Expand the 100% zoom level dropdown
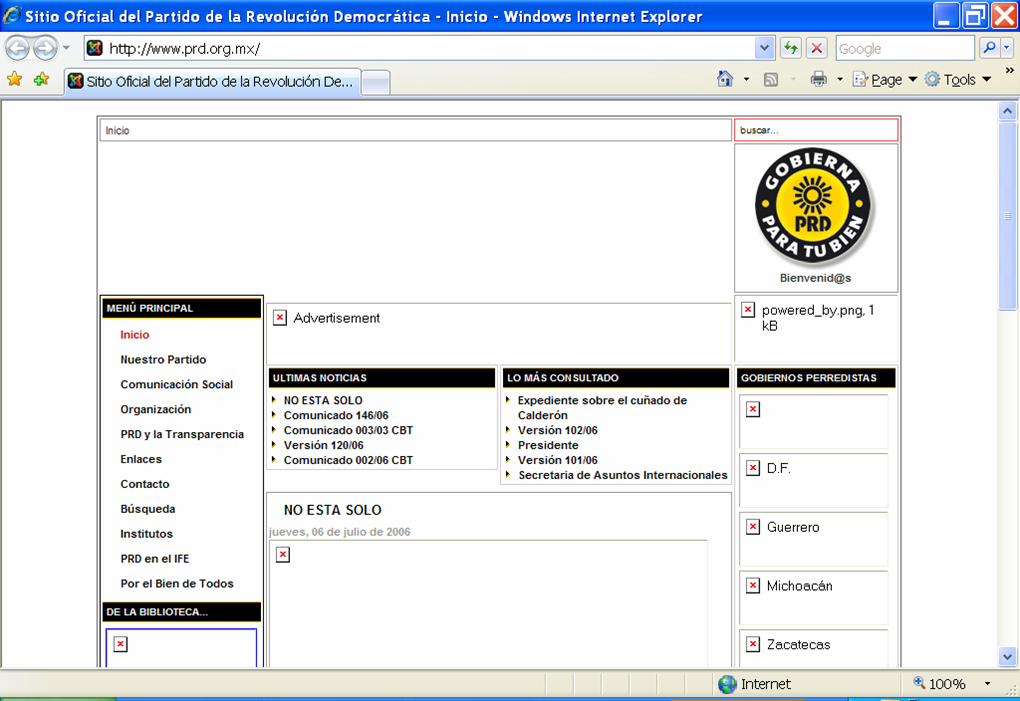Viewport: 1020px width, 701px height. click(987, 684)
